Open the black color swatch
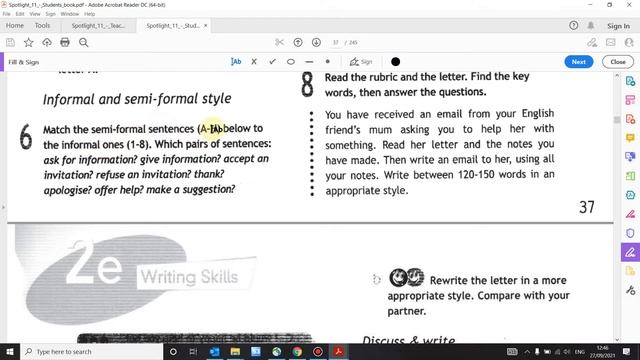640x360 pixels. point(395,62)
